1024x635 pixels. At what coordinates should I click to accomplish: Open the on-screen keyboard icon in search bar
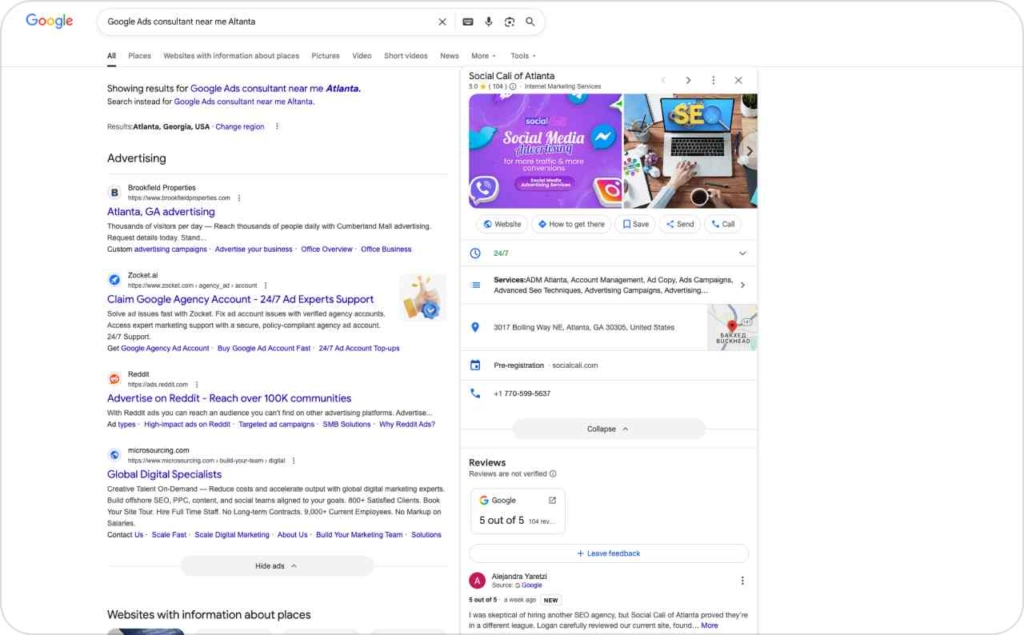[468, 21]
